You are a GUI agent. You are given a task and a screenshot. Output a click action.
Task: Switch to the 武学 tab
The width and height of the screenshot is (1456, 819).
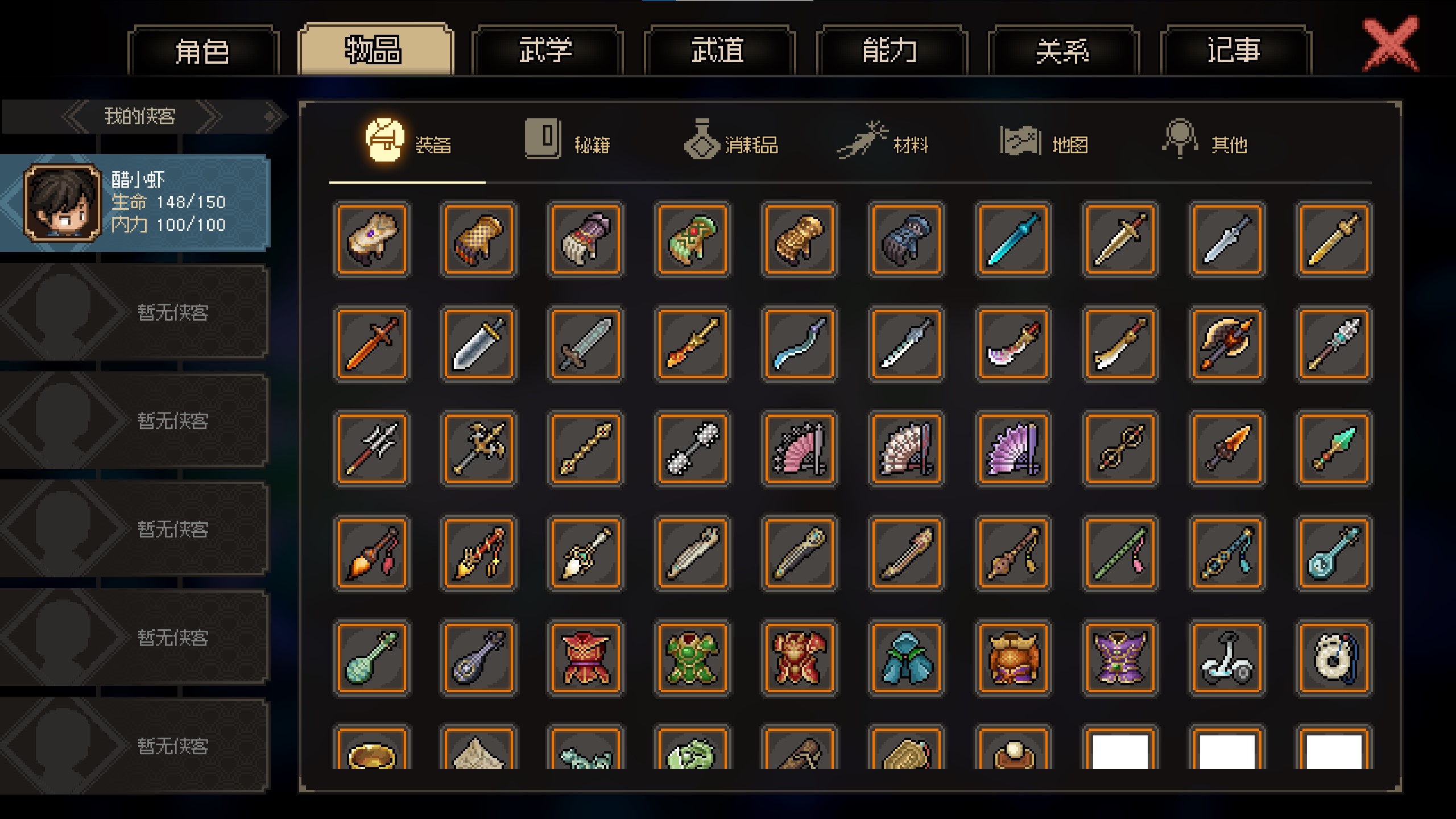(546, 50)
